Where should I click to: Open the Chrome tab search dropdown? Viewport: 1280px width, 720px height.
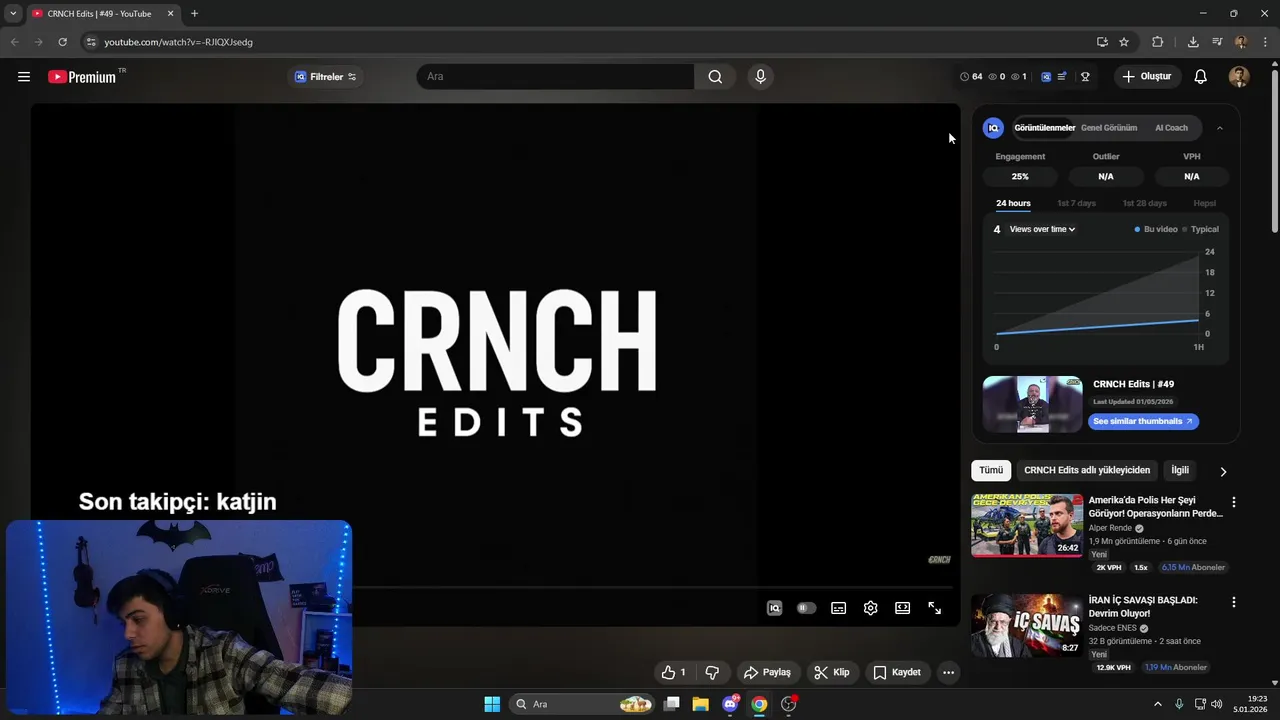point(13,14)
